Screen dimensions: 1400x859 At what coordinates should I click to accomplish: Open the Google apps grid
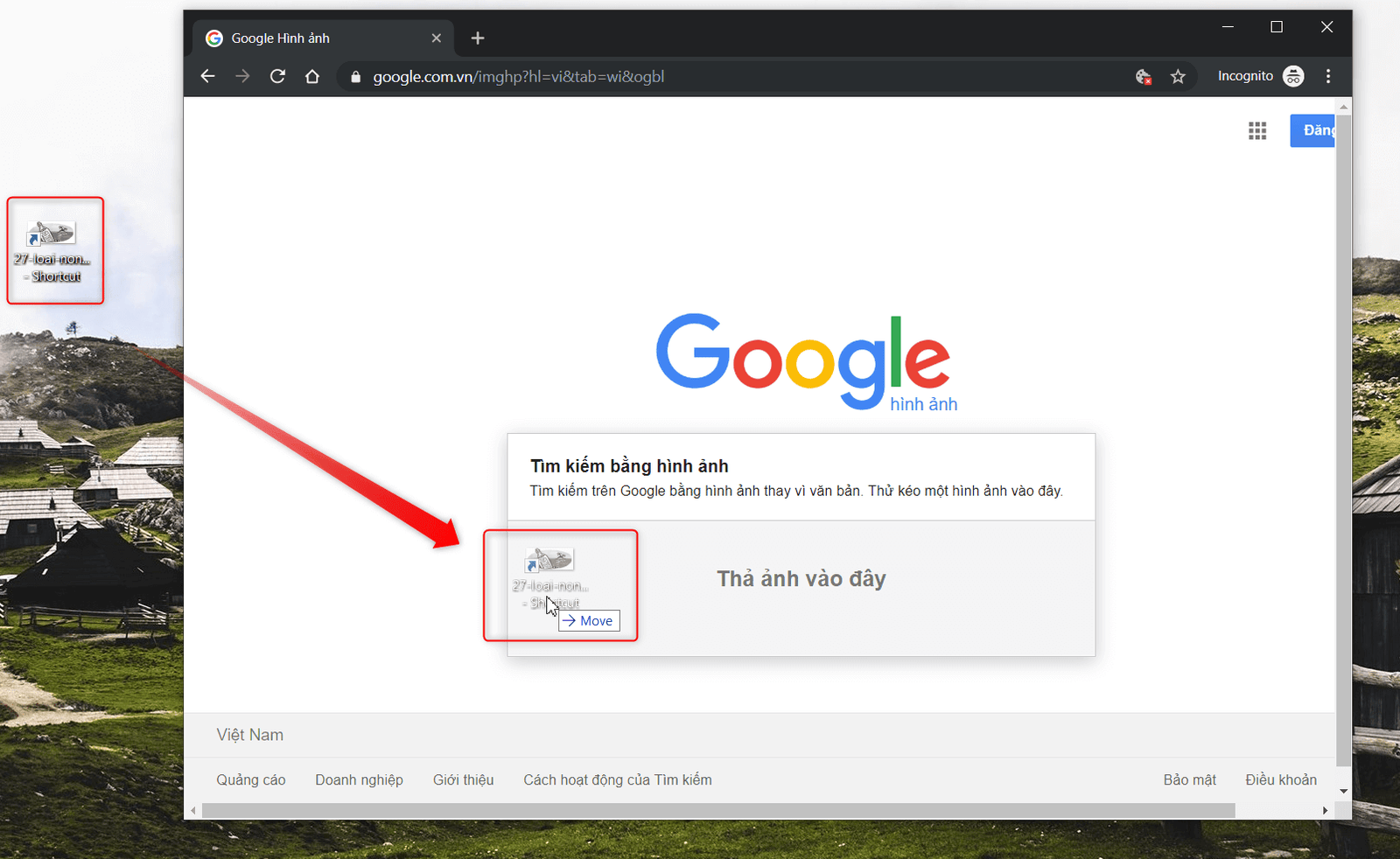click(1257, 130)
